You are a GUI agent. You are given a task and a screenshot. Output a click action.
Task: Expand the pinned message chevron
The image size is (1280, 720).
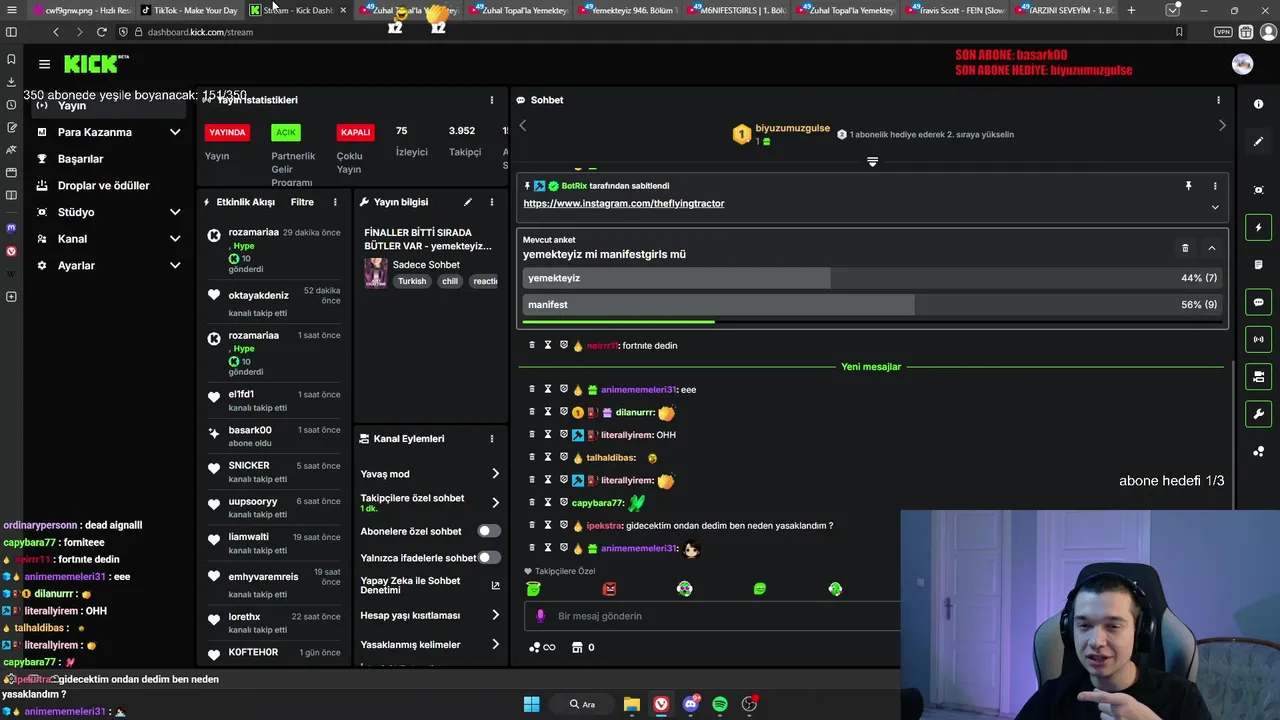[x=1215, y=208]
